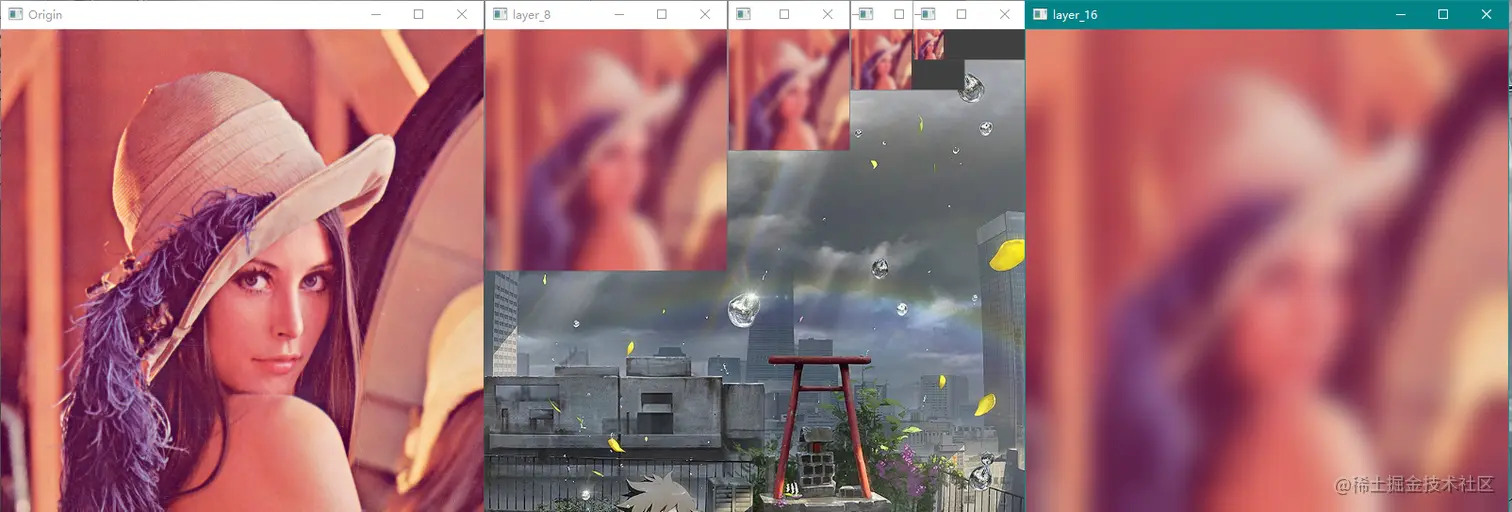
Task: Click the "Origin" title text
Action: (x=45, y=15)
